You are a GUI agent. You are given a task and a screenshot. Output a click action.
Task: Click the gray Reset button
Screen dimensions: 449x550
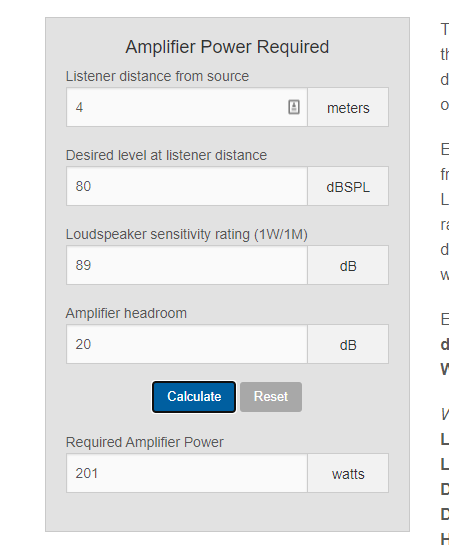(x=271, y=397)
